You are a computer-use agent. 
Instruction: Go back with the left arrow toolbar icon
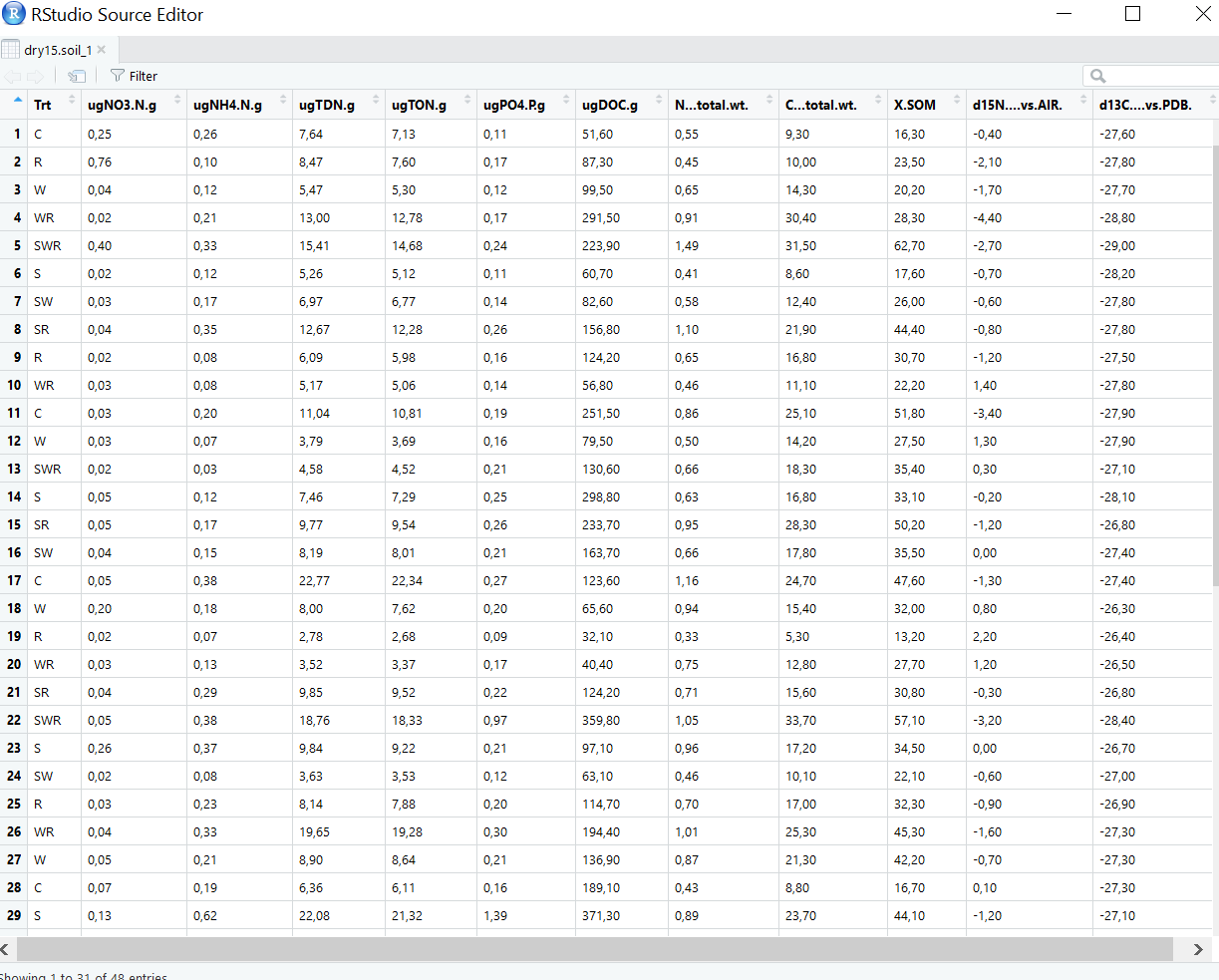[x=13, y=76]
